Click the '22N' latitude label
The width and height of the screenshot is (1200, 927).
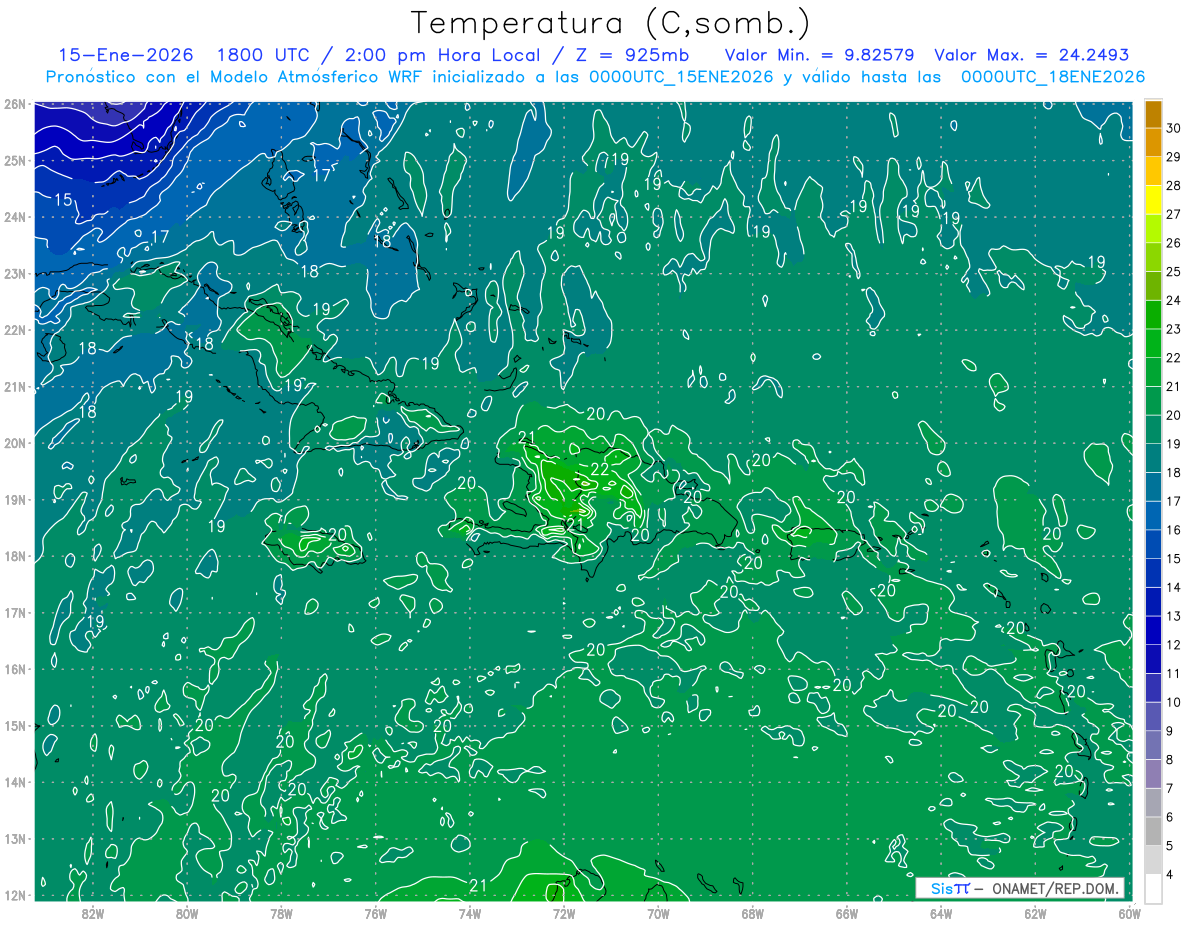15,330
